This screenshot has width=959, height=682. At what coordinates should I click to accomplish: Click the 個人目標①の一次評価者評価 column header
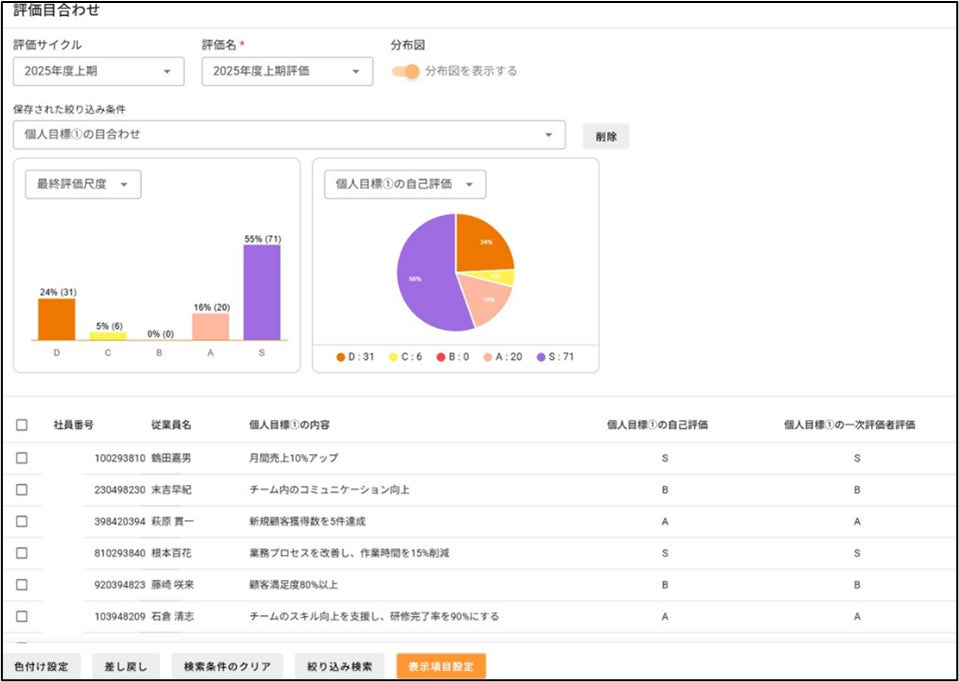click(850, 424)
